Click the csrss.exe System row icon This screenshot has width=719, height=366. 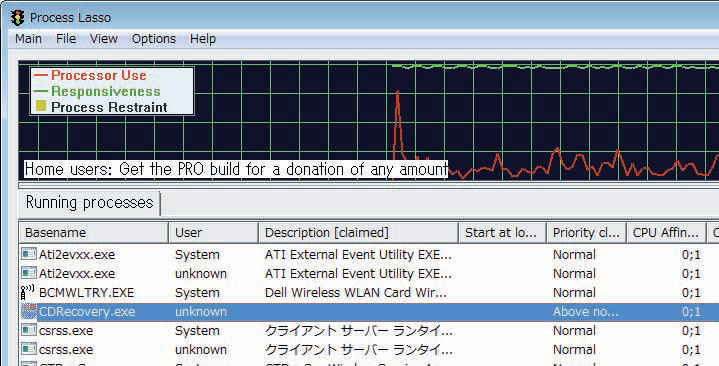click(x=29, y=330)
